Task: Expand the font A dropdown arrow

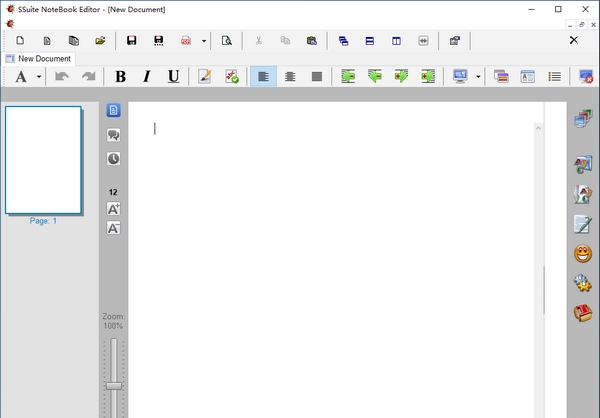Action: (x=40, y=77)
